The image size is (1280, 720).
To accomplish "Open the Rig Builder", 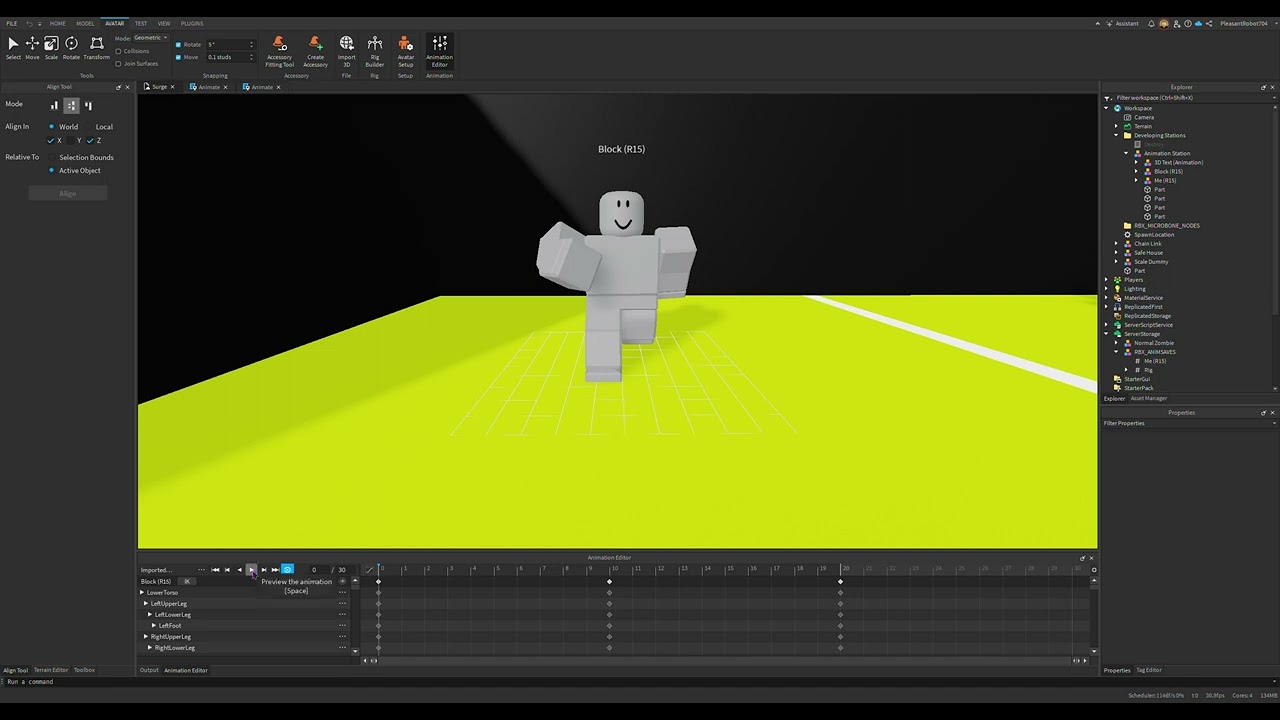I will click(x=375, y=48).
